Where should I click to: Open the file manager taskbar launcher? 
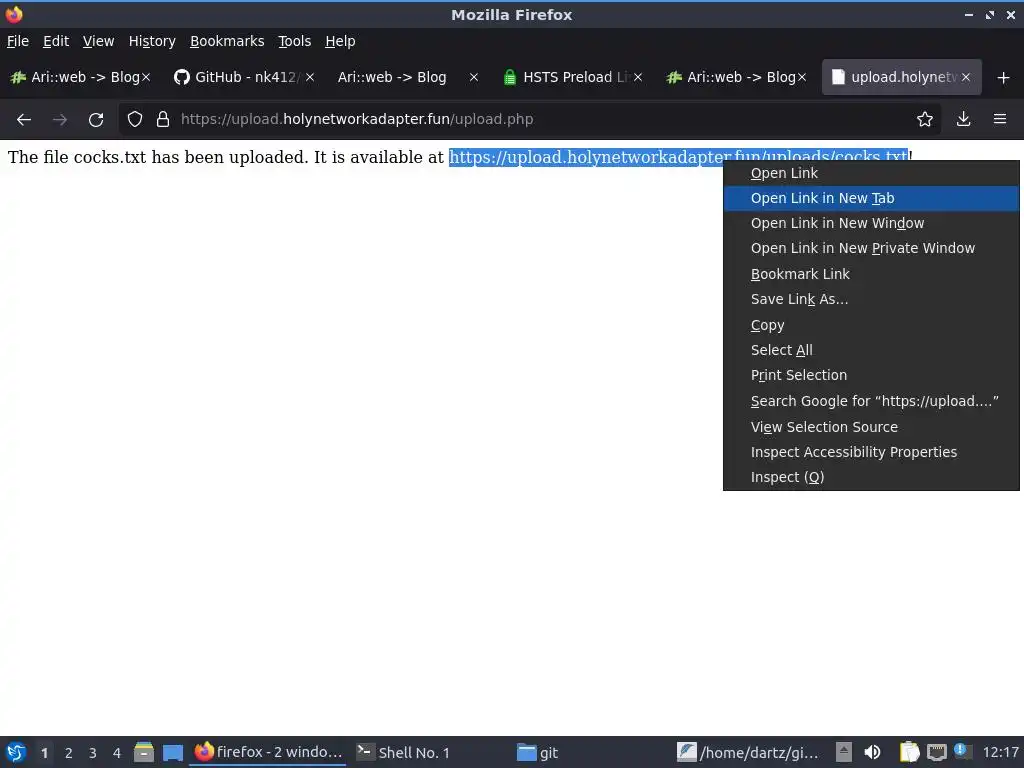(x=144, y=752)
